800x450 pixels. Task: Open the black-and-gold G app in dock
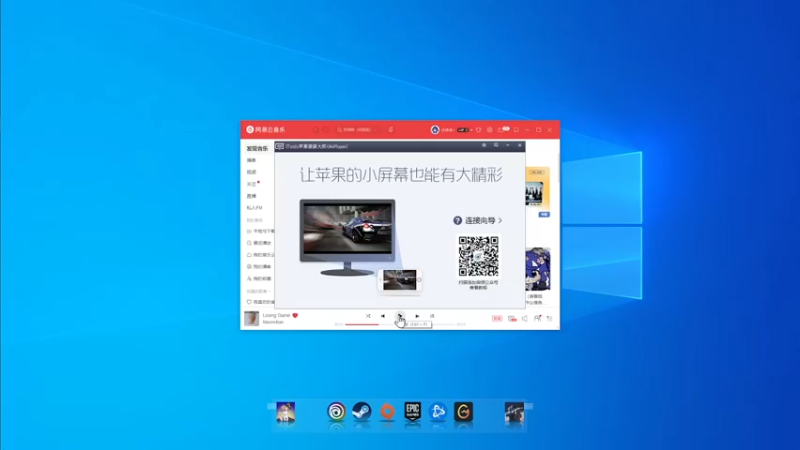[463, 412]
